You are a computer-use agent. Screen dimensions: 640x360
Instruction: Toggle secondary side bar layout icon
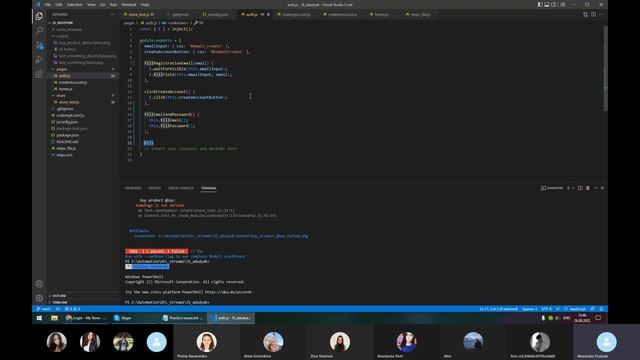click(553, 4)
